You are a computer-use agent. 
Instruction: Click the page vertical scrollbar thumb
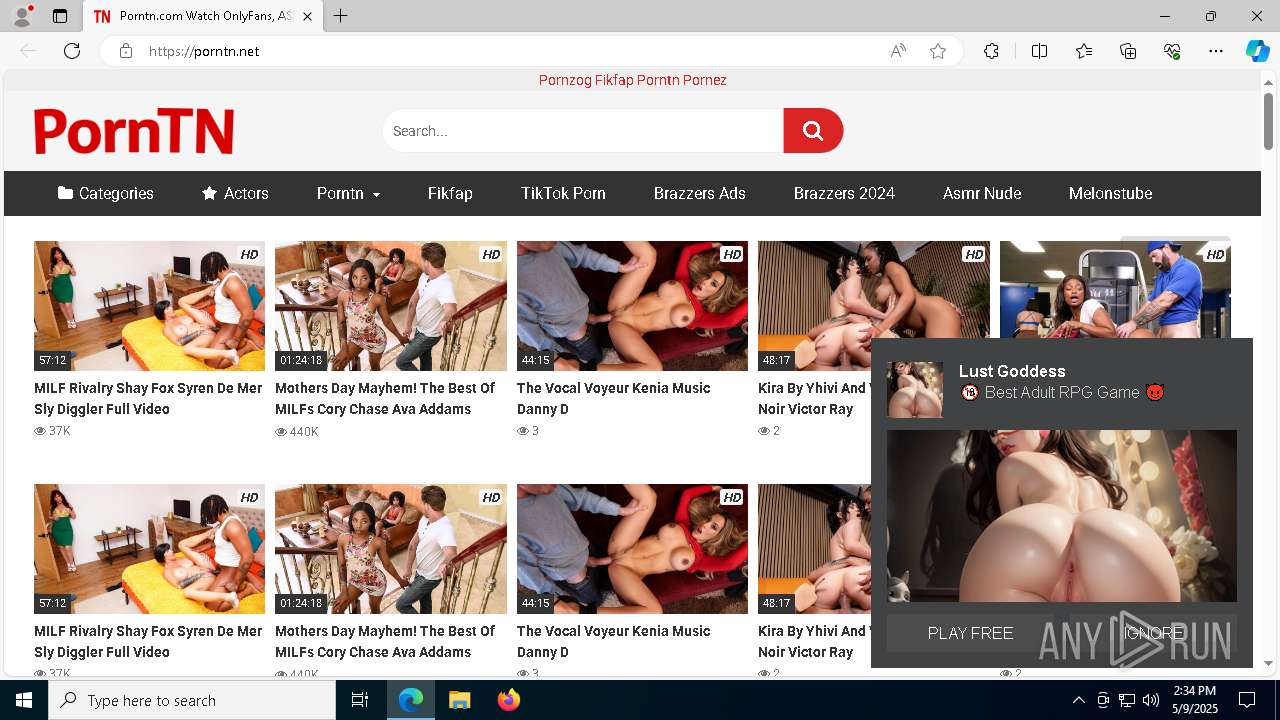1268,121
